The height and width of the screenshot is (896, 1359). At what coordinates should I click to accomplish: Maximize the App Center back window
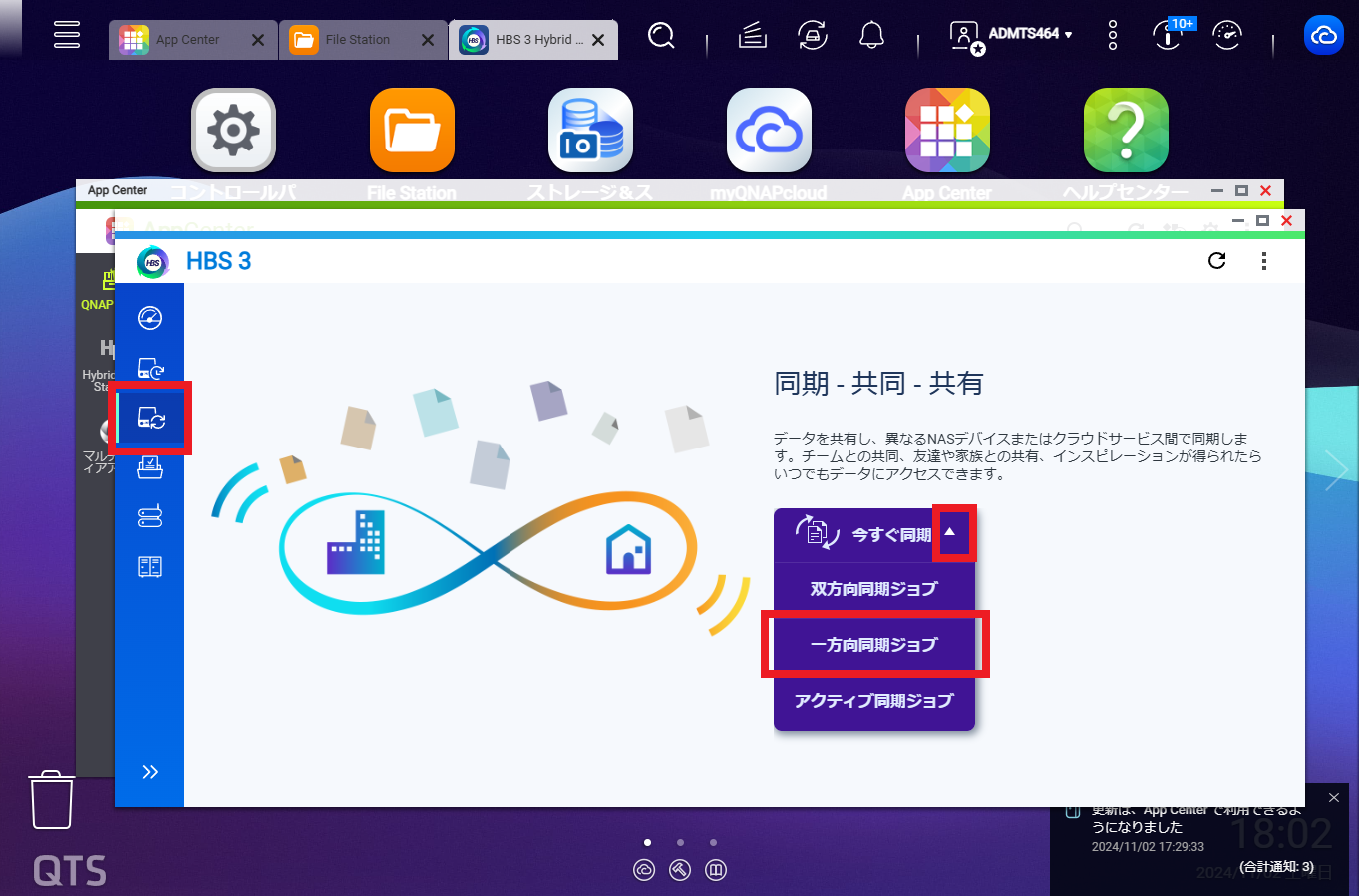tap(1241, 190)
